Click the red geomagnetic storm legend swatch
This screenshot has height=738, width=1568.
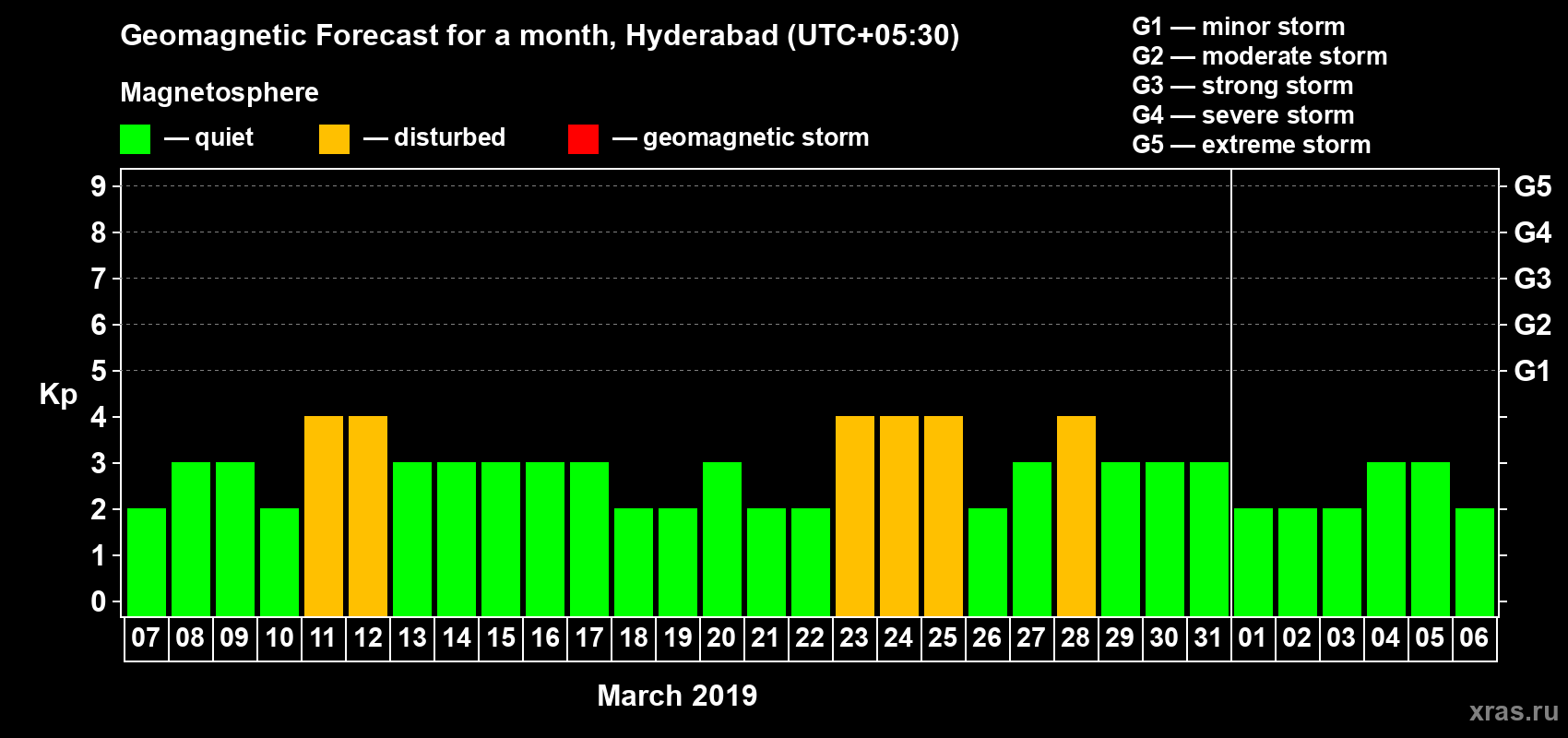click(x=583, y=139)
